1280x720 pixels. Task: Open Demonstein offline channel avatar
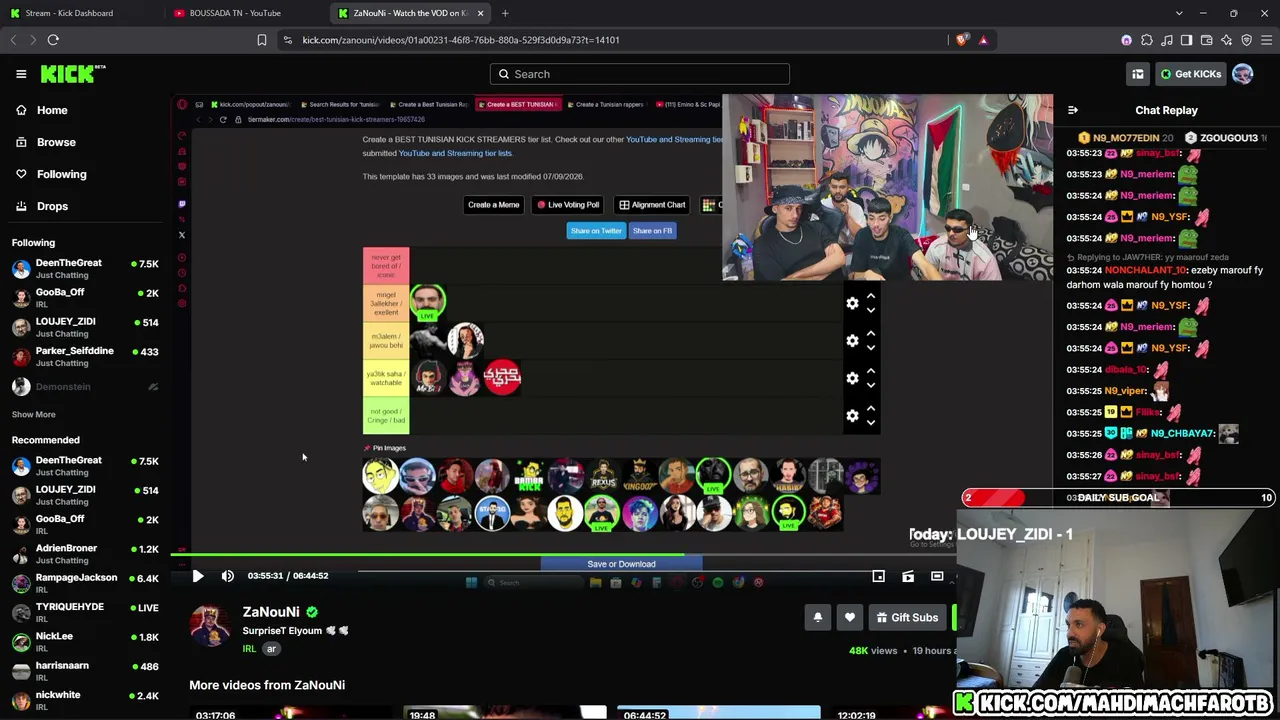21,387
